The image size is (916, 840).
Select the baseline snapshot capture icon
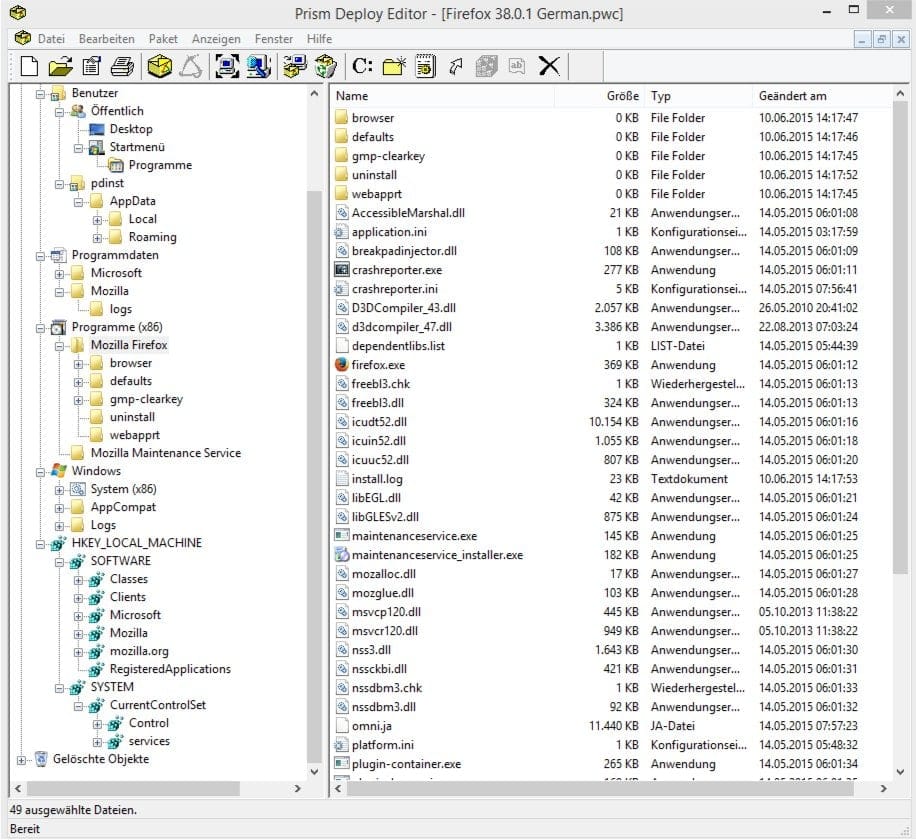(x=227, y=66)
